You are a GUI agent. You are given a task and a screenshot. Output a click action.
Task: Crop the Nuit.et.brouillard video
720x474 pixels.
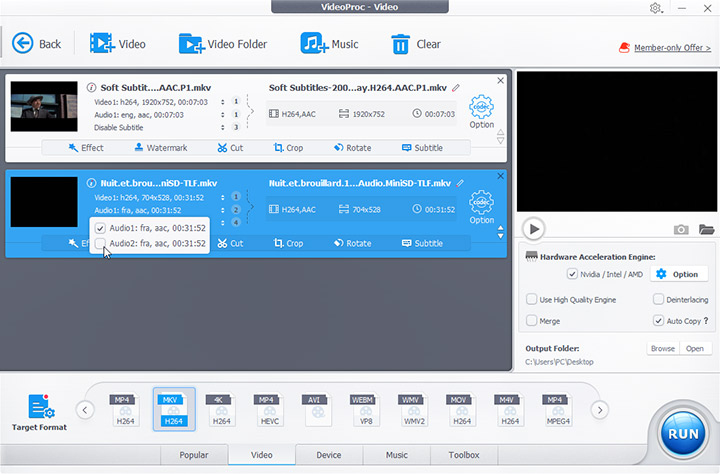click(288, 243)
